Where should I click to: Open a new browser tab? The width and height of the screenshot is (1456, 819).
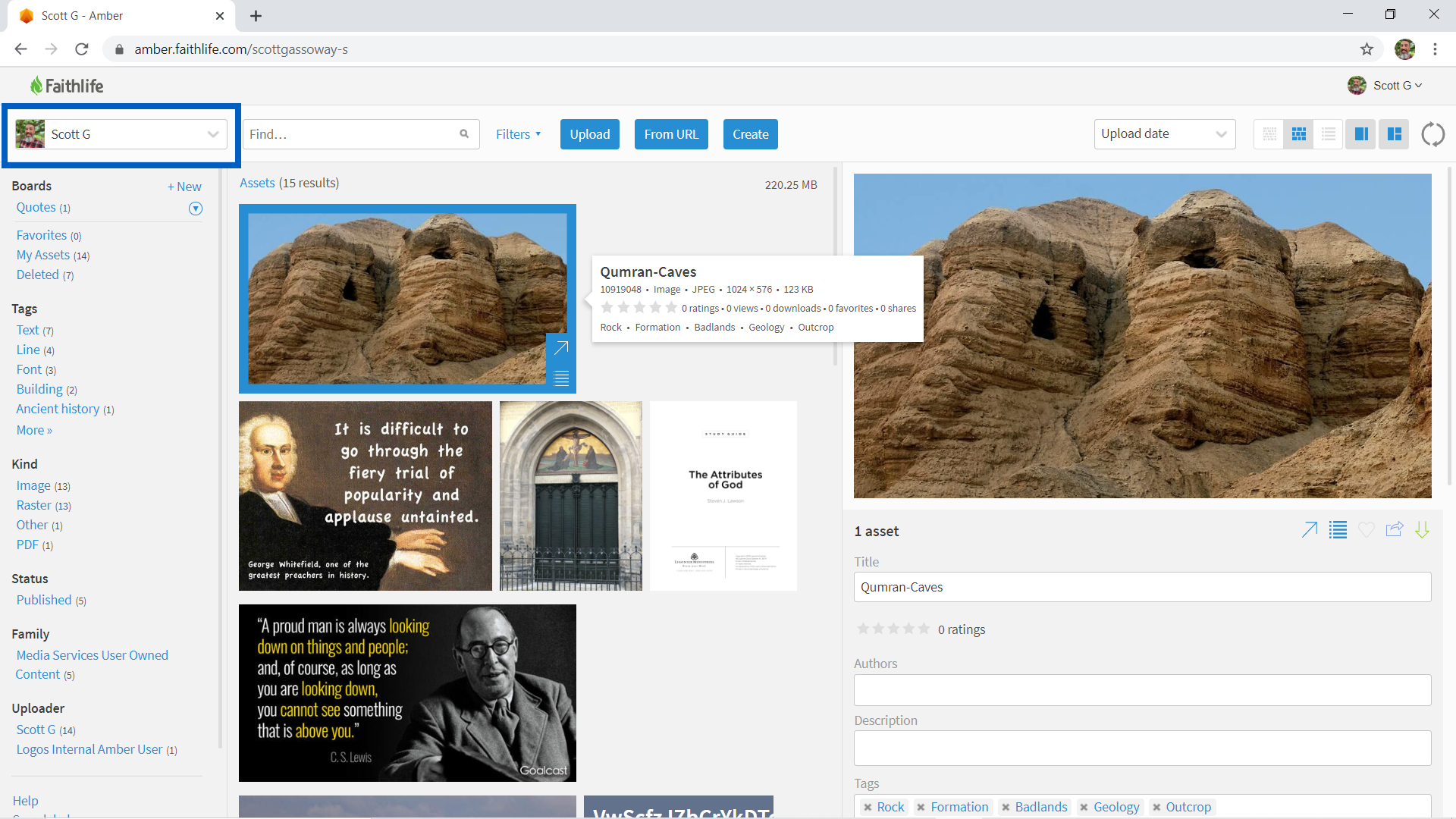(256, 16)
